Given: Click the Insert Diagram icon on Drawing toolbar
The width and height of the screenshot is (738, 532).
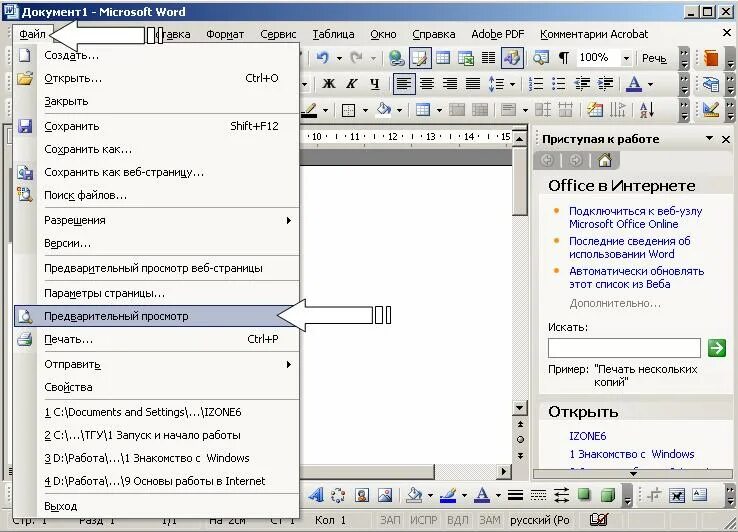Looking at the screenshot, I should coord(338,495).
